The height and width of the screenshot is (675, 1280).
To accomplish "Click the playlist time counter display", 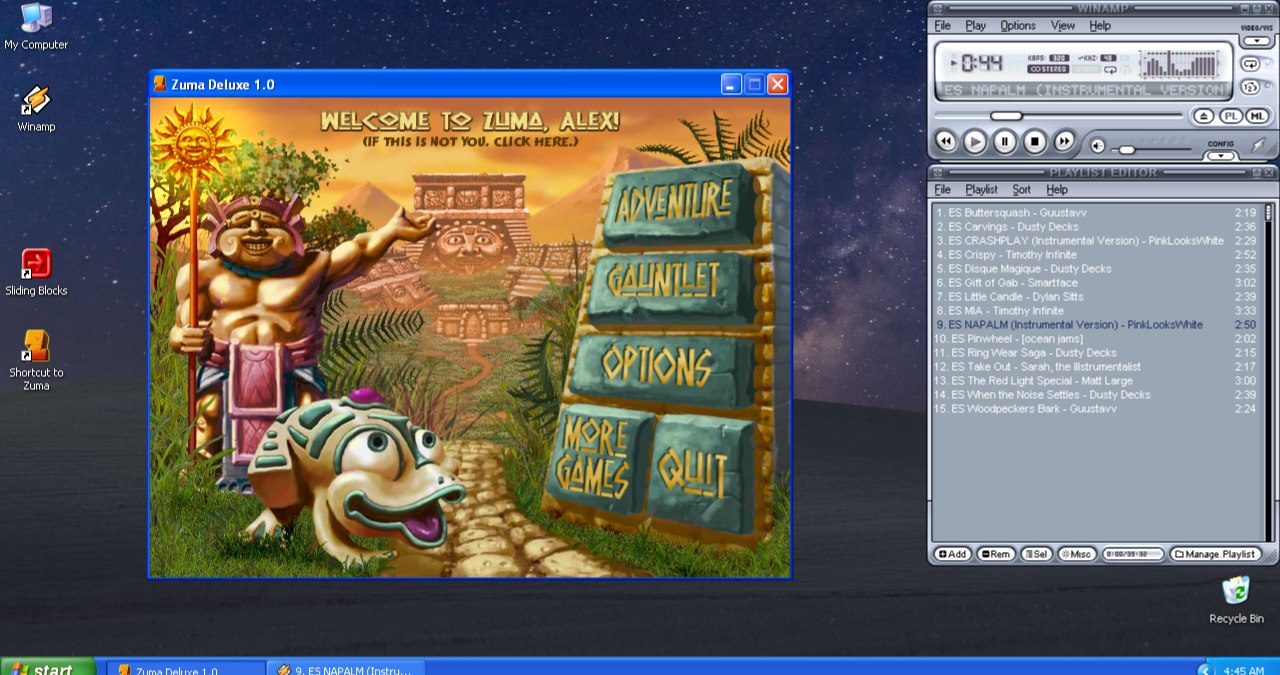I will [x=1133, y=554].
